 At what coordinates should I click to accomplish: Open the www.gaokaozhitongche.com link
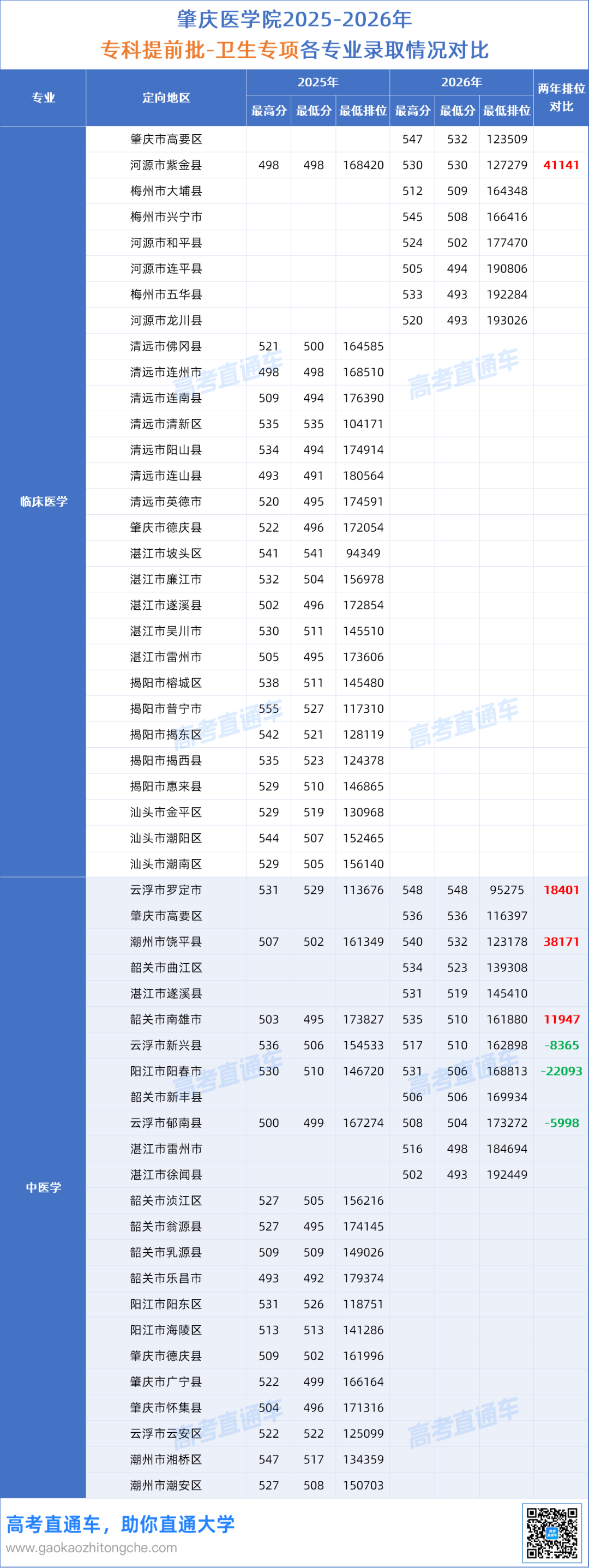(91, 1547)
